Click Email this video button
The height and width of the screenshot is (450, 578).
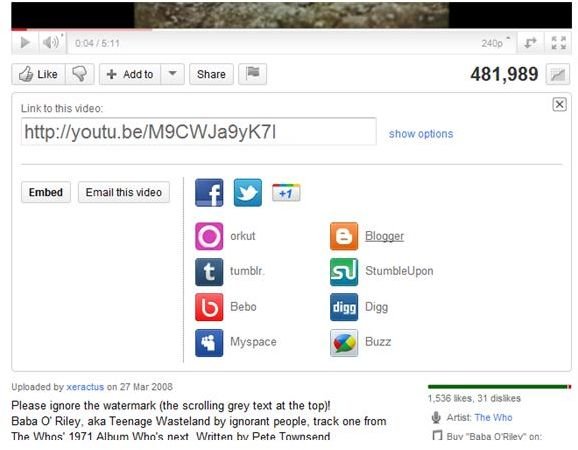[124, 192]
